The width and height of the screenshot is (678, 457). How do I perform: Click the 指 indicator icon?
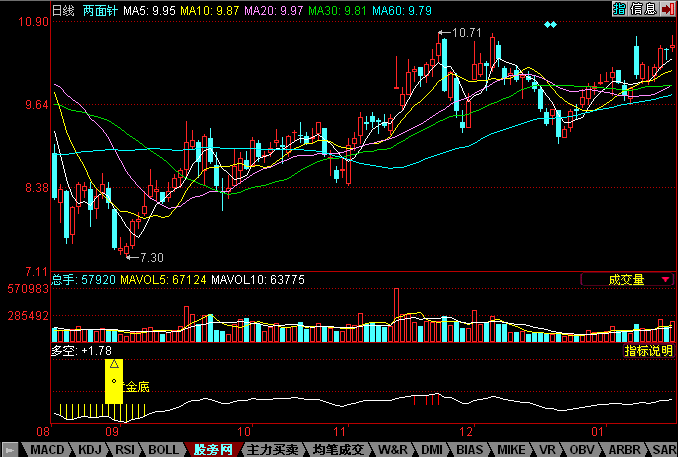tap(619, 8)
